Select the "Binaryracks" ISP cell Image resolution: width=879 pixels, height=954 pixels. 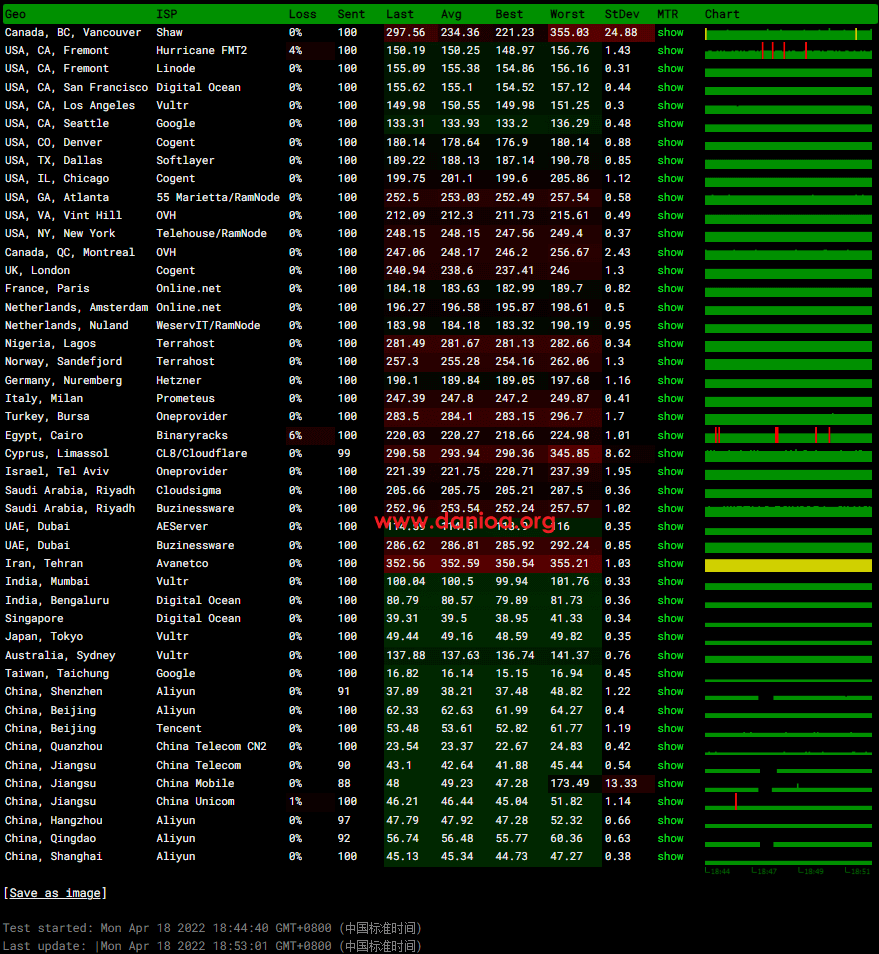(192, 435)
